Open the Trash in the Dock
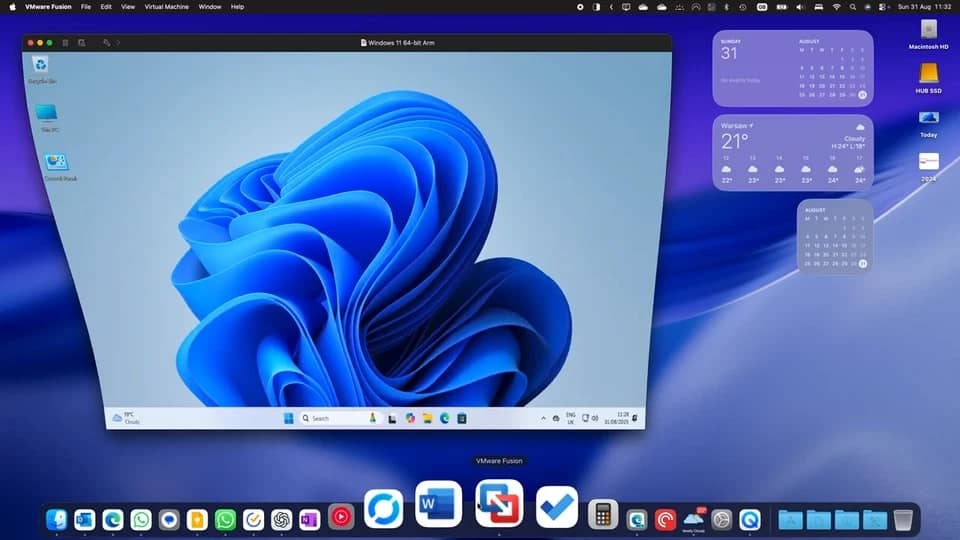The height and width of the screenshot is (540, 960). coord(903,519)
